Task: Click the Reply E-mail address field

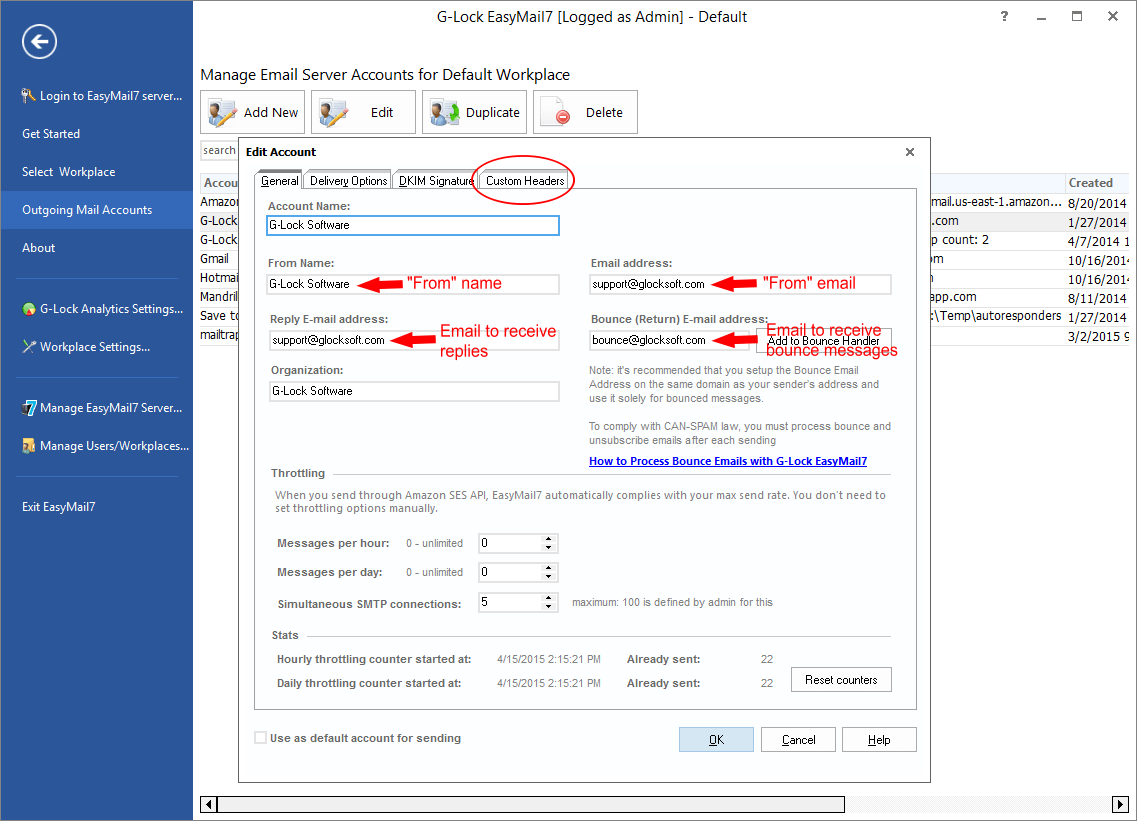Action: (x=415, y=340)
